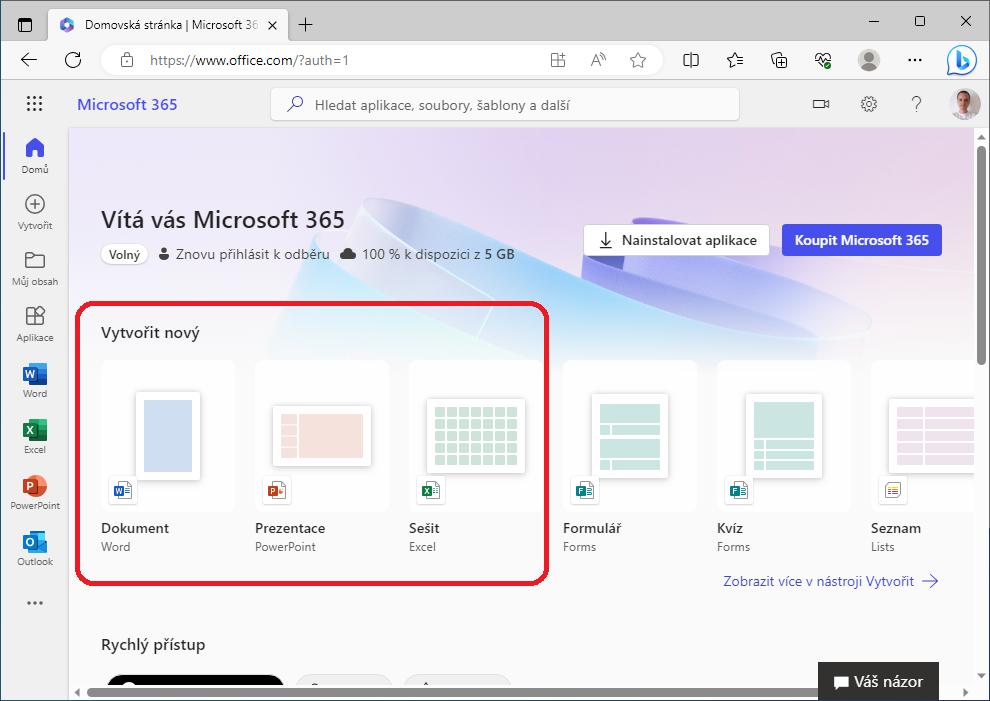The width and height of the screenshot is (990, 701).
Task: View site information lock icon
Action: (x=127, y=60)
